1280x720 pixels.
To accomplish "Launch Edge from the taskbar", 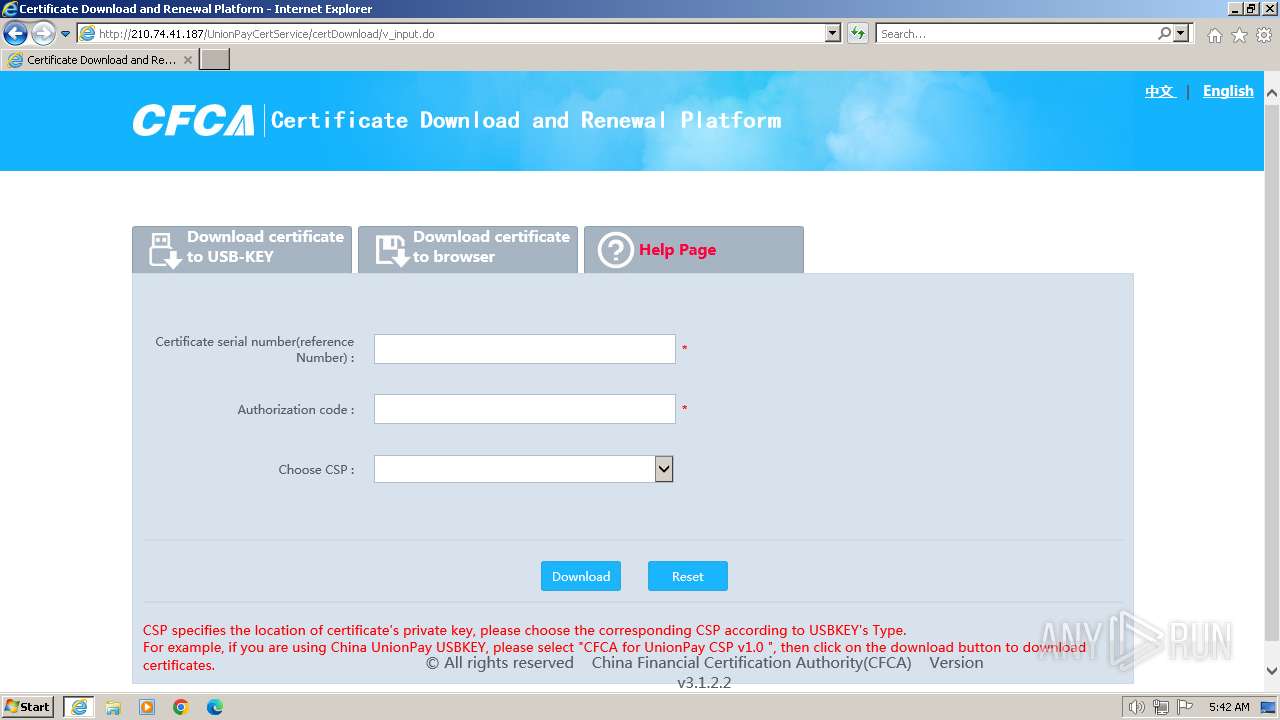I will [x=215, y=707].
